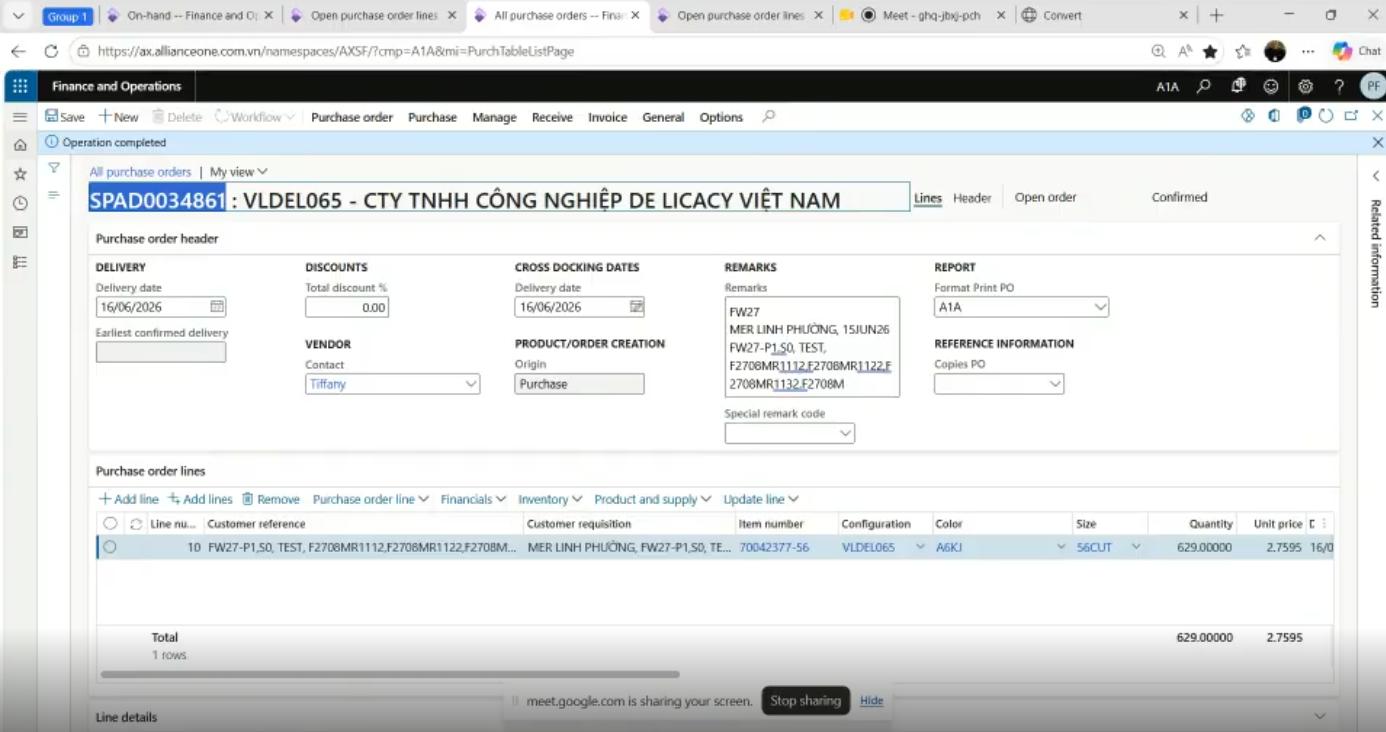Viewport: 1386px width, 732px height.
Task: Create a New purchase order
Action: click(x=118, y=117)
